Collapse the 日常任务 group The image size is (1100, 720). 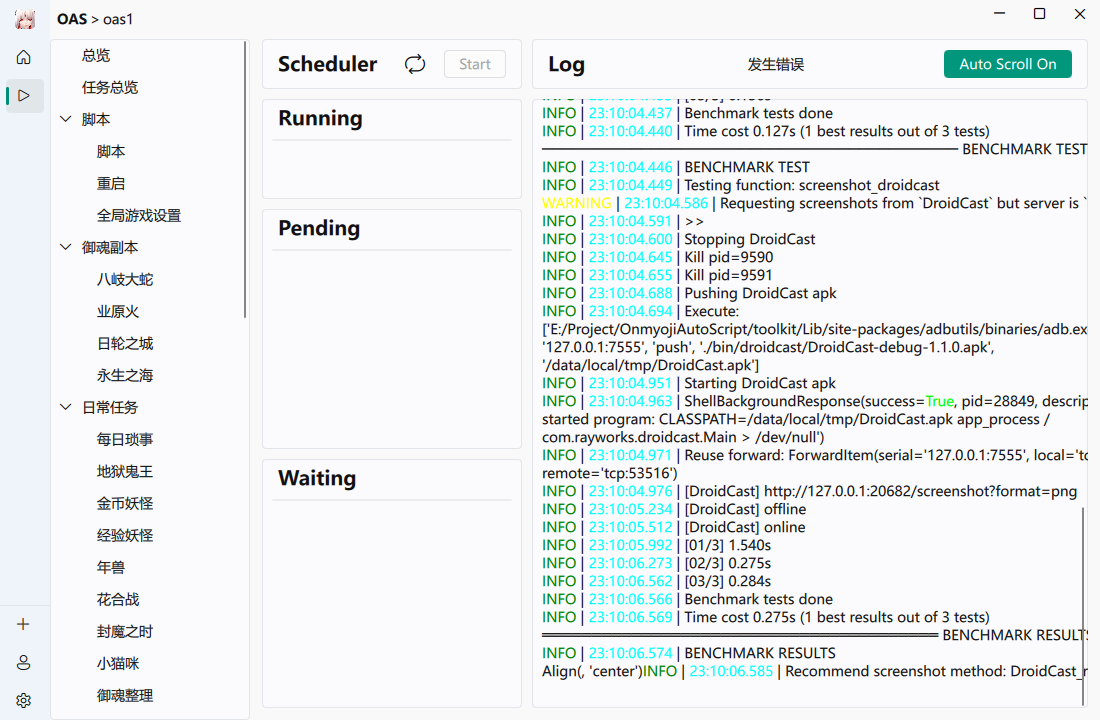pos(66,408)
